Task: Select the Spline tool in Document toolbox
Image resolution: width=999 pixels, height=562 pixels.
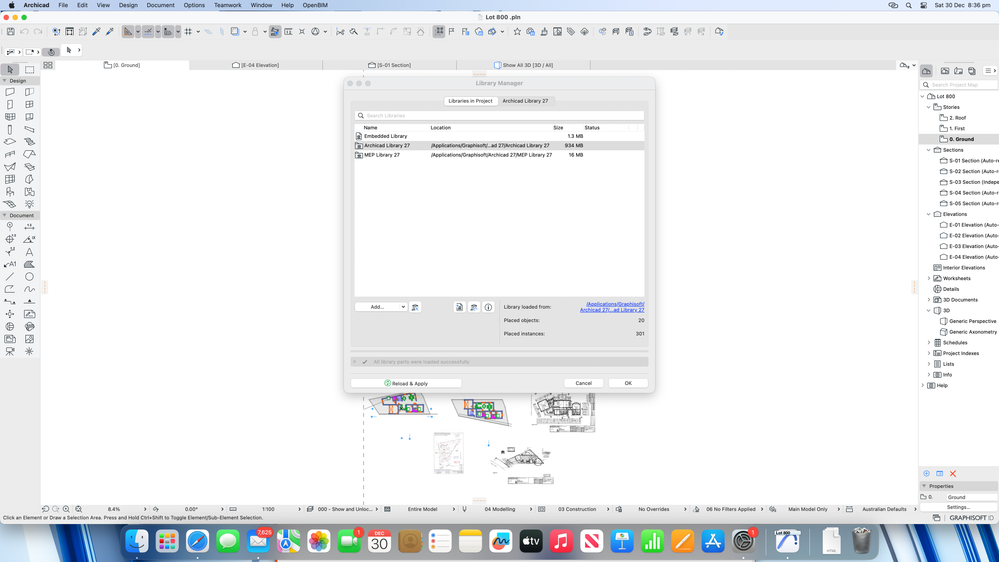Action: tap(29, 289)
